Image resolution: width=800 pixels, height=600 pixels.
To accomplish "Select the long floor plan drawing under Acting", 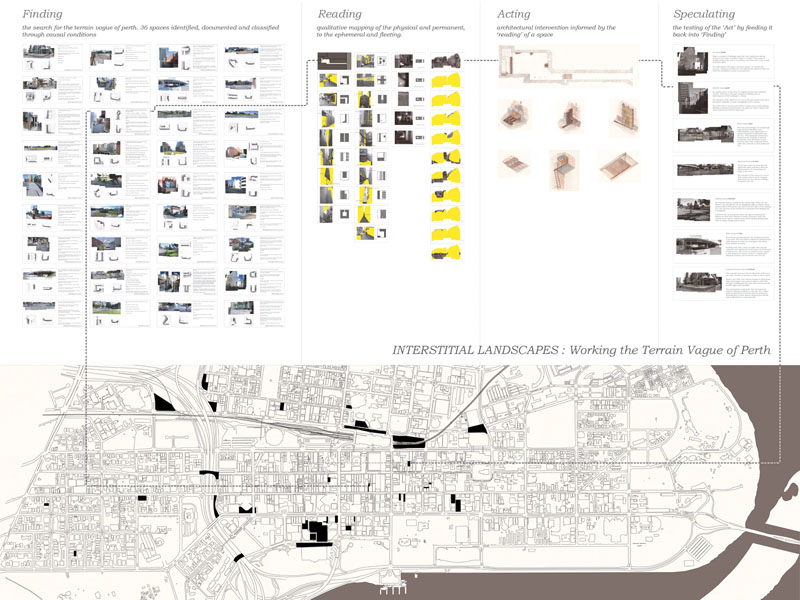I will pyautogui.click(x=566, y=67).
